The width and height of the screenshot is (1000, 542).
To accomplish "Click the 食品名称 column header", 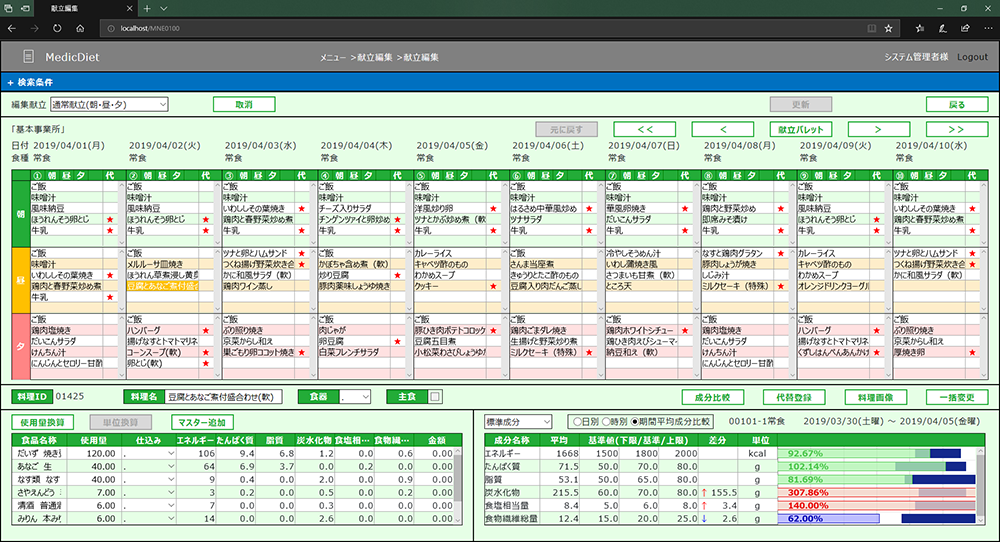I will pos(39,440).
